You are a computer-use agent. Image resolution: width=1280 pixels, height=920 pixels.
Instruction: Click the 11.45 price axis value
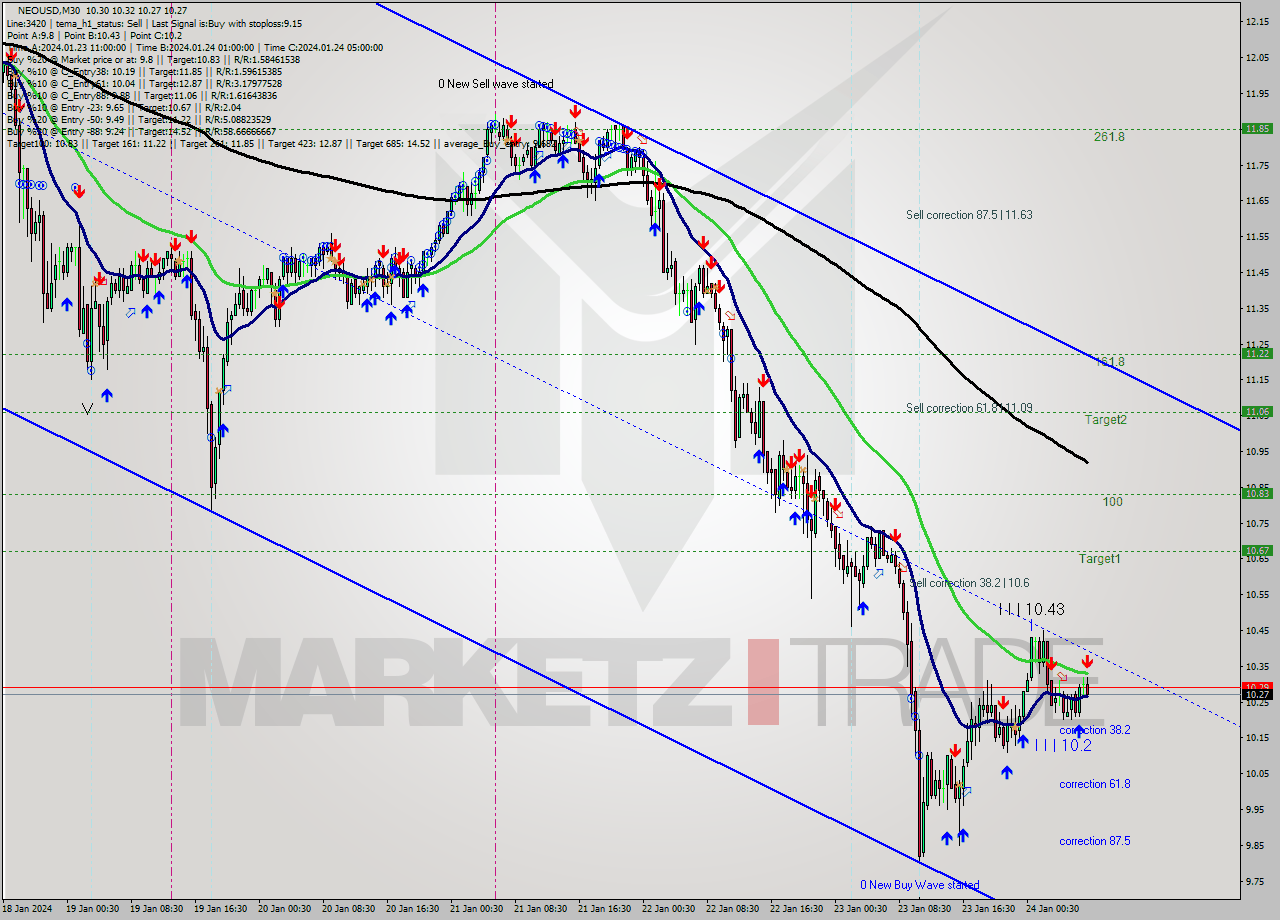pyautogui.click(x=1257, y=272)
